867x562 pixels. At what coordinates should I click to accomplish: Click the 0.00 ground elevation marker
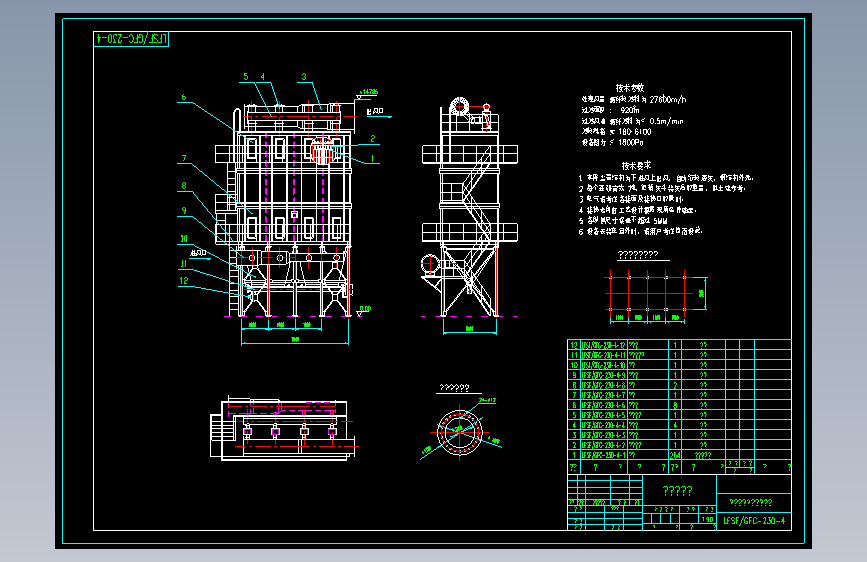tap(365, 309)
